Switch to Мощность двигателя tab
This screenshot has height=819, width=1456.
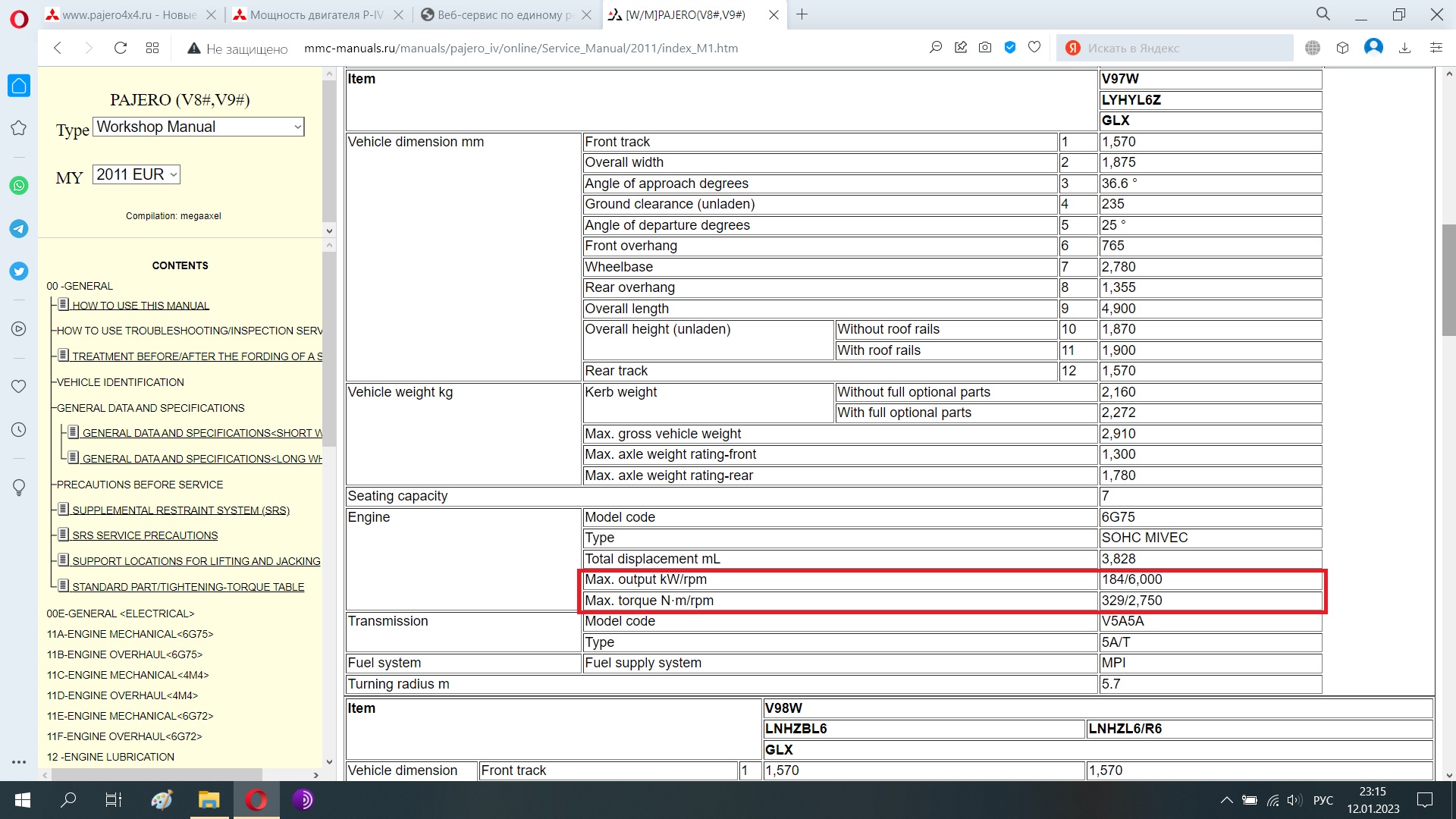[317, 14]
